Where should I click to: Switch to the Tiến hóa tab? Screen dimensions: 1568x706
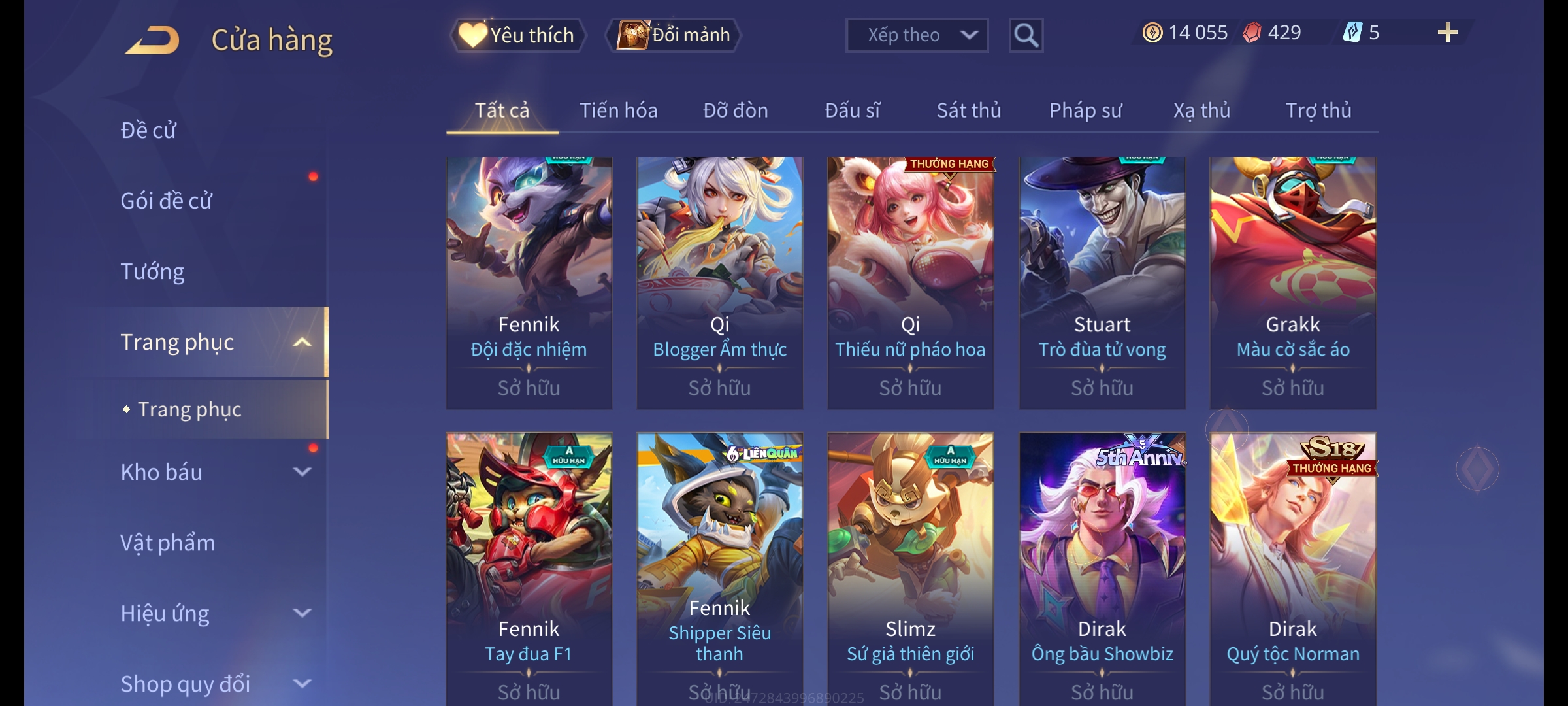(618, 110)
